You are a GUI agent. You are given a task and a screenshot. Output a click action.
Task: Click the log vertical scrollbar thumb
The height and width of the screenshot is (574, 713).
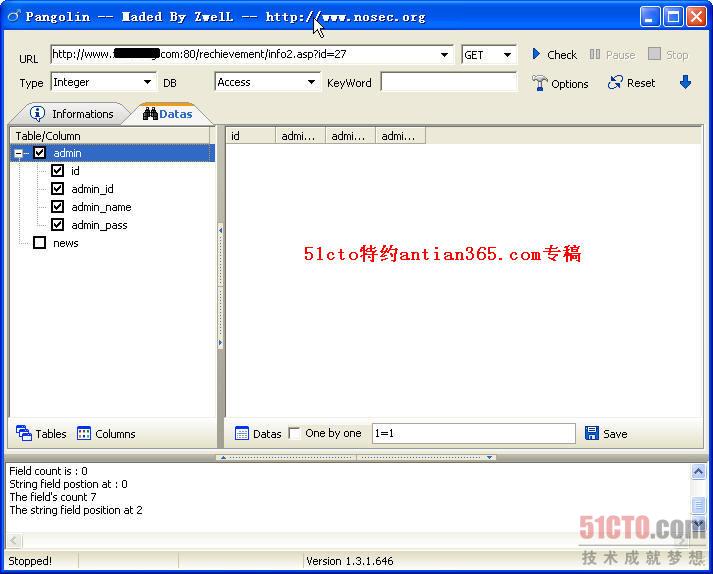[698, 504]
